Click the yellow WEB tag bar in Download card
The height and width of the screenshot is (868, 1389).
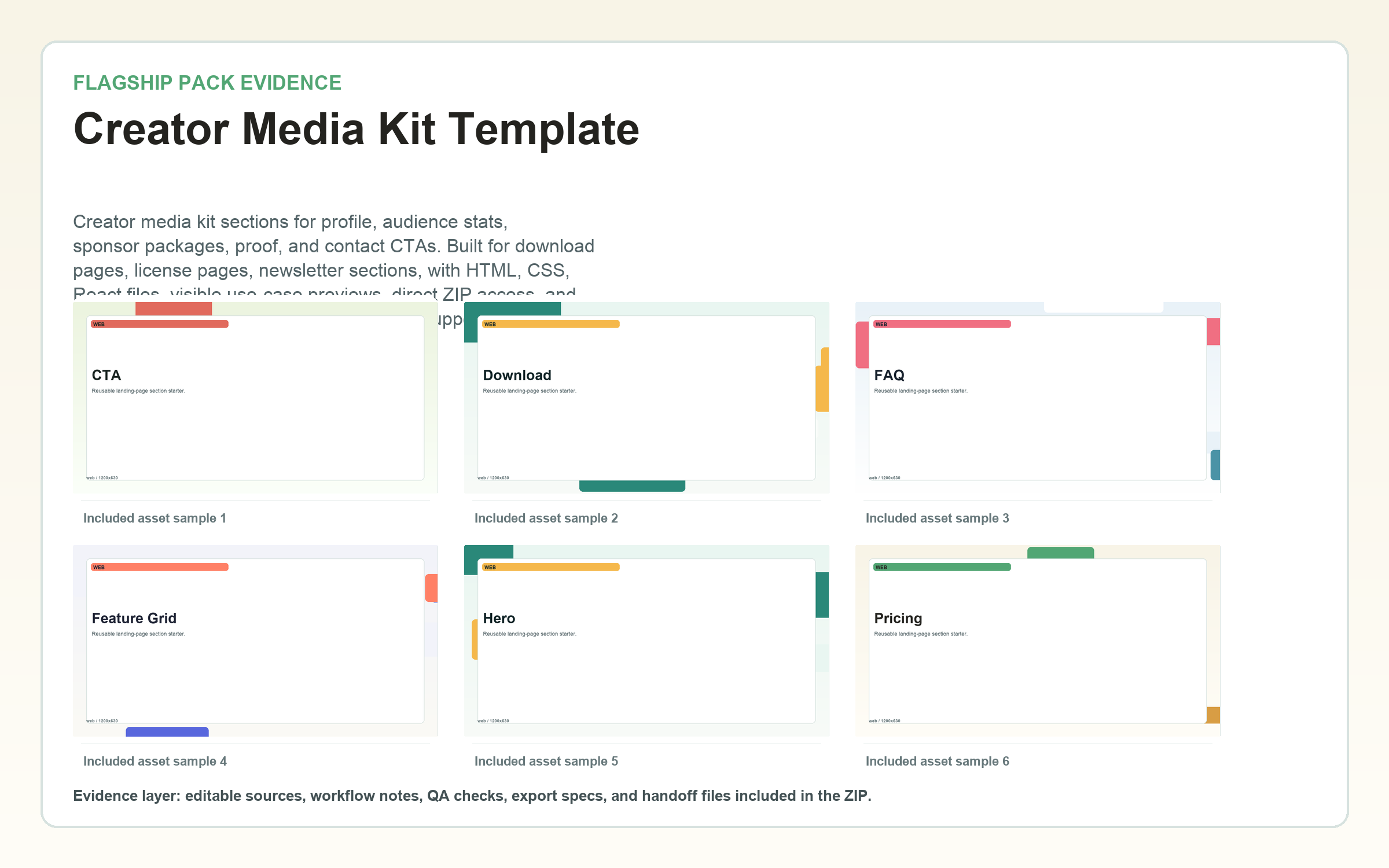click(x=551, y=324)
